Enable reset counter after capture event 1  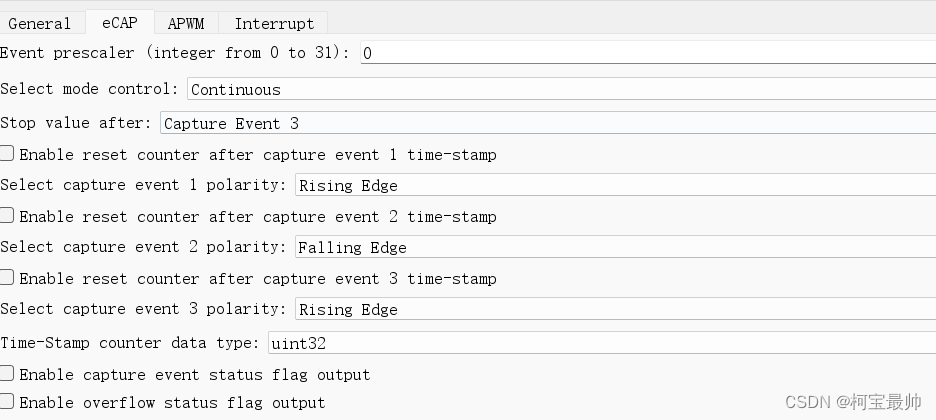click(8, 154)
